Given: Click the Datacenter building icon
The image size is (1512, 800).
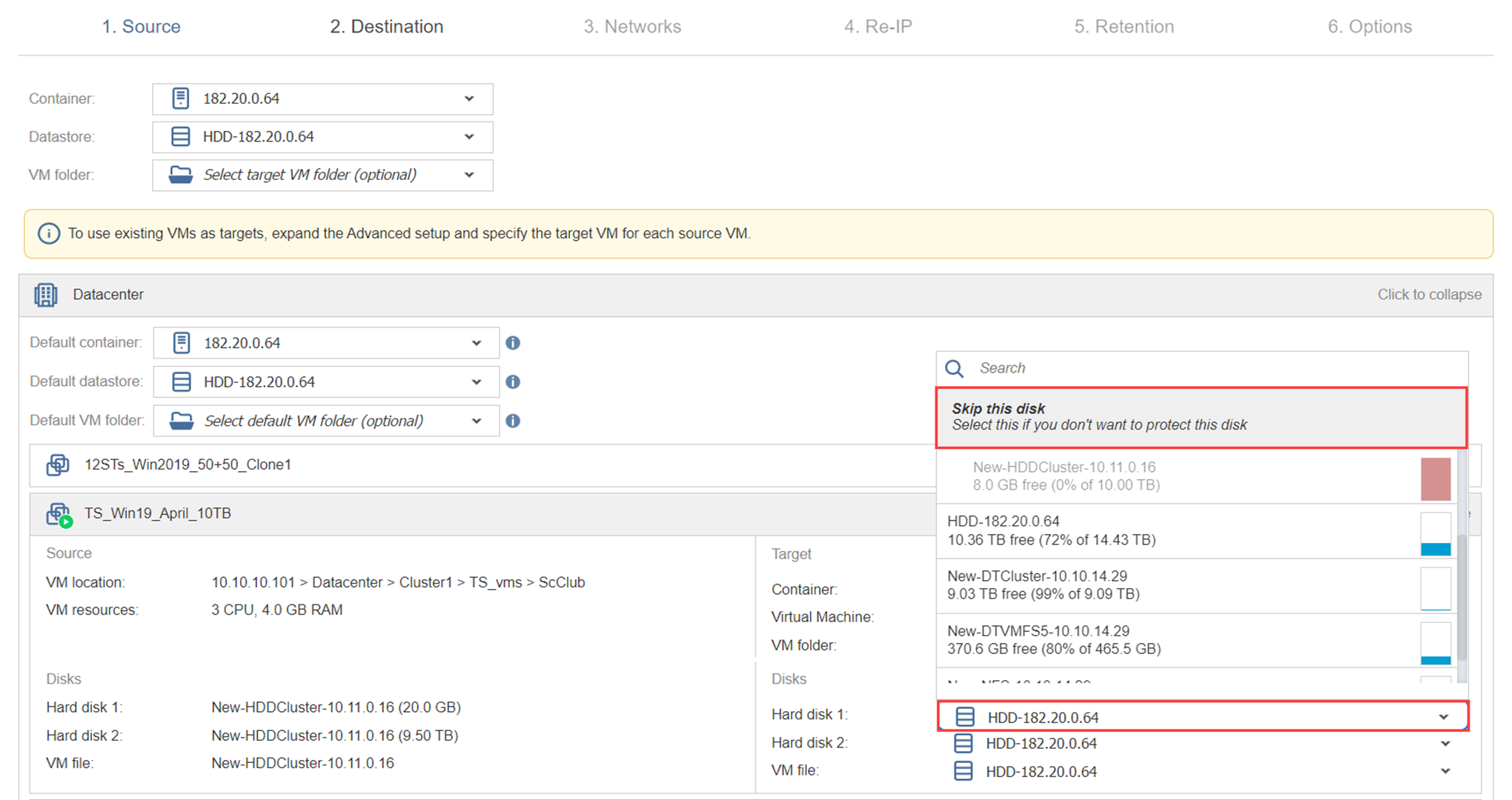Looking at the screenshot, I should 46,295.
